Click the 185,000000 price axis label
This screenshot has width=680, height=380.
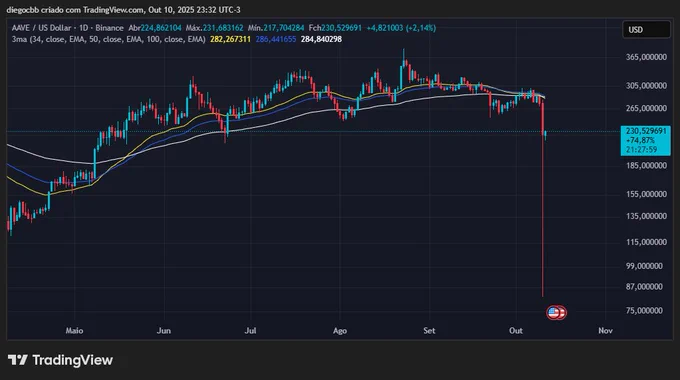[646, 166]
